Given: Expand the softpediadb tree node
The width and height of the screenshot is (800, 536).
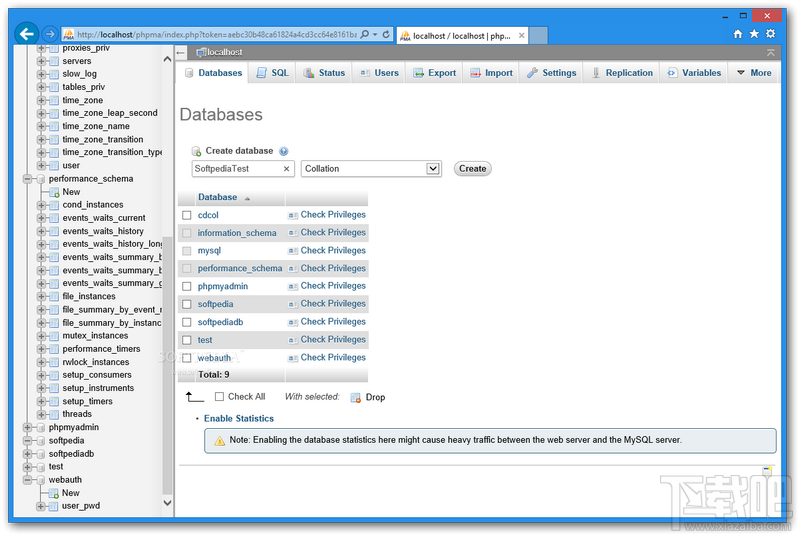Looking at the screenshot, I should pos(28,454).
